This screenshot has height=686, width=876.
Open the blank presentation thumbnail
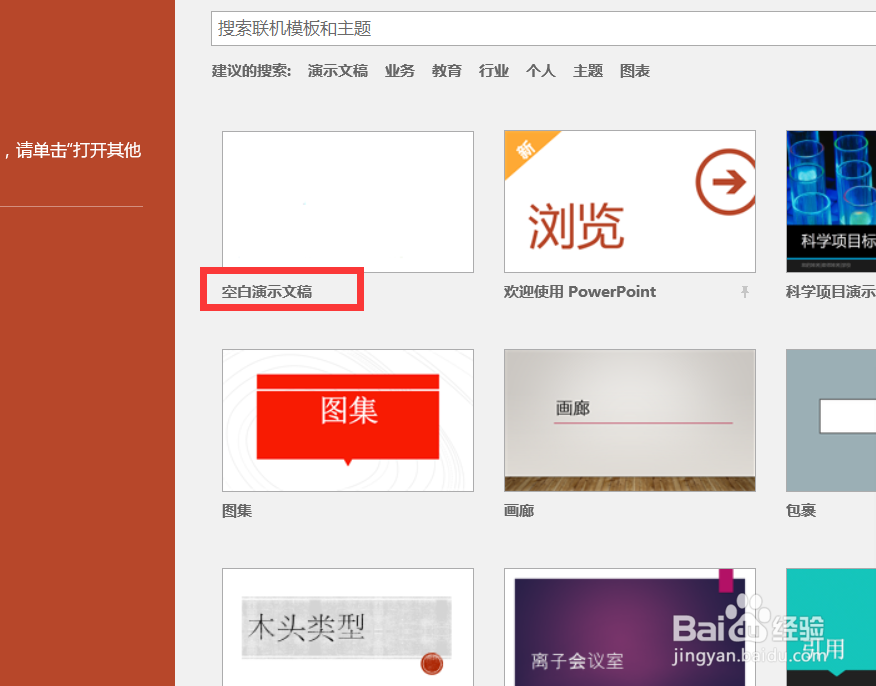(x=347, y=202)
